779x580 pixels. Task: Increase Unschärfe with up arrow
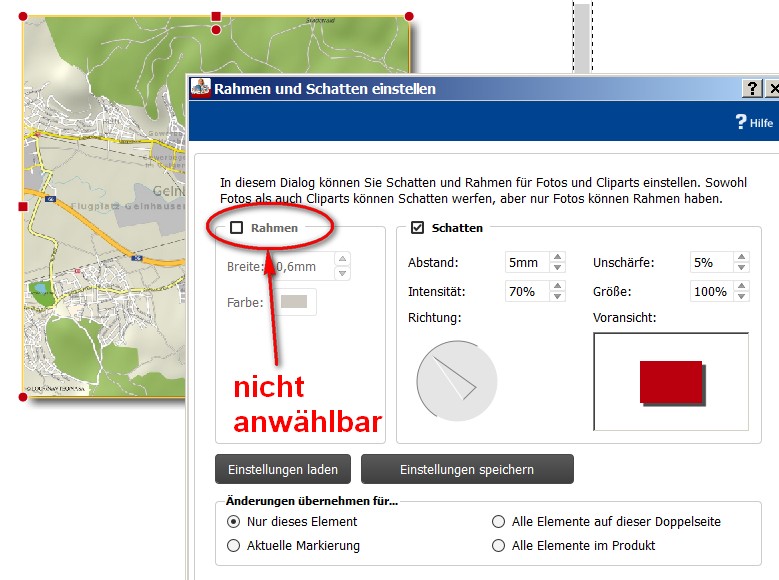741,257
